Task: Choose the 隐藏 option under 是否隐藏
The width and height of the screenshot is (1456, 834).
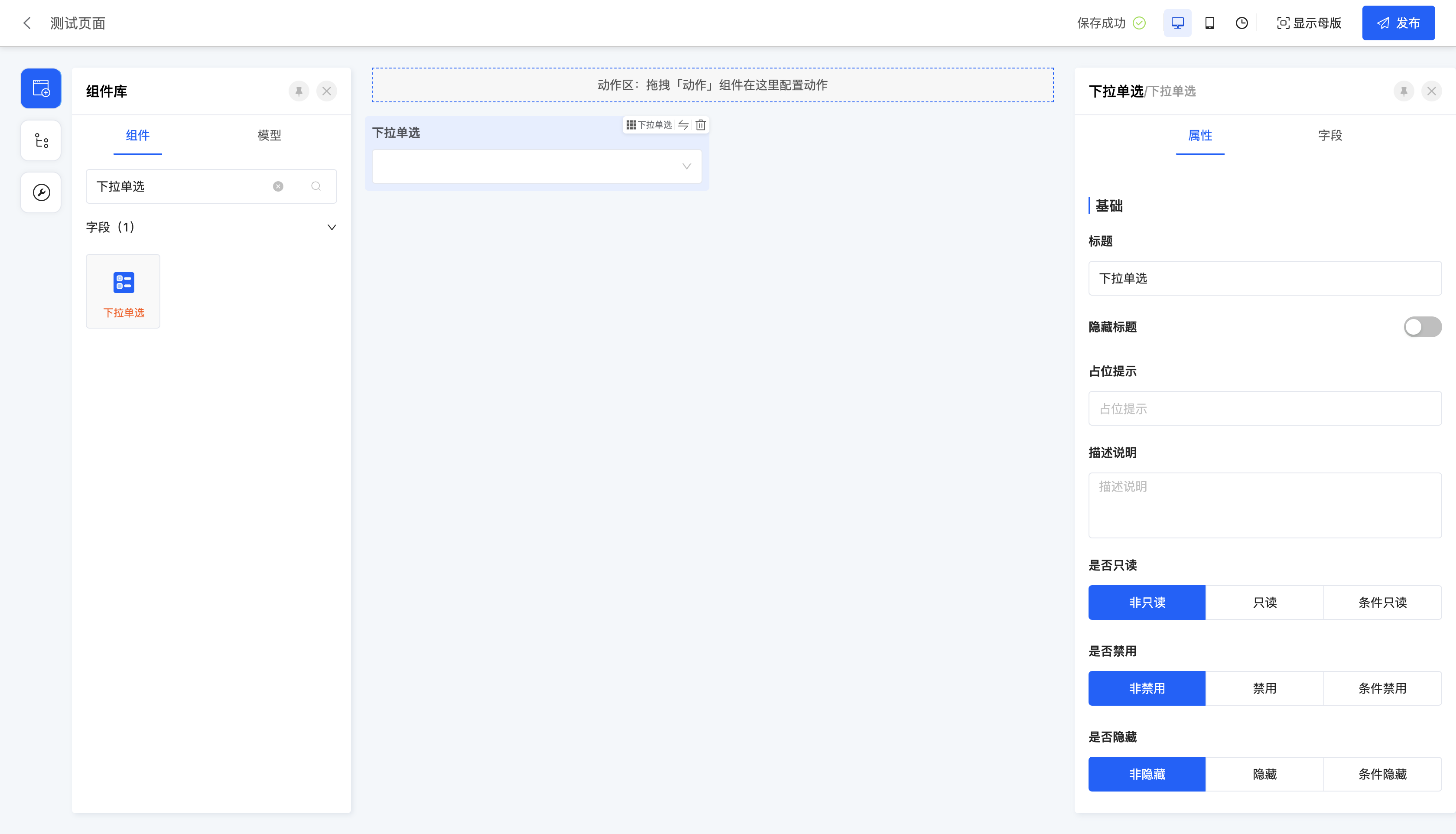Action: click(1264, 774)
